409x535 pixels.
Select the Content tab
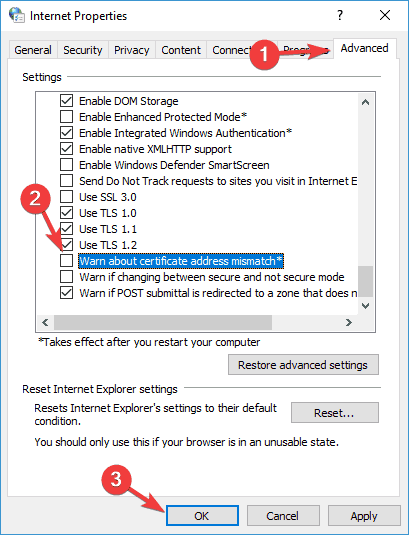click(x=181, y=50)
